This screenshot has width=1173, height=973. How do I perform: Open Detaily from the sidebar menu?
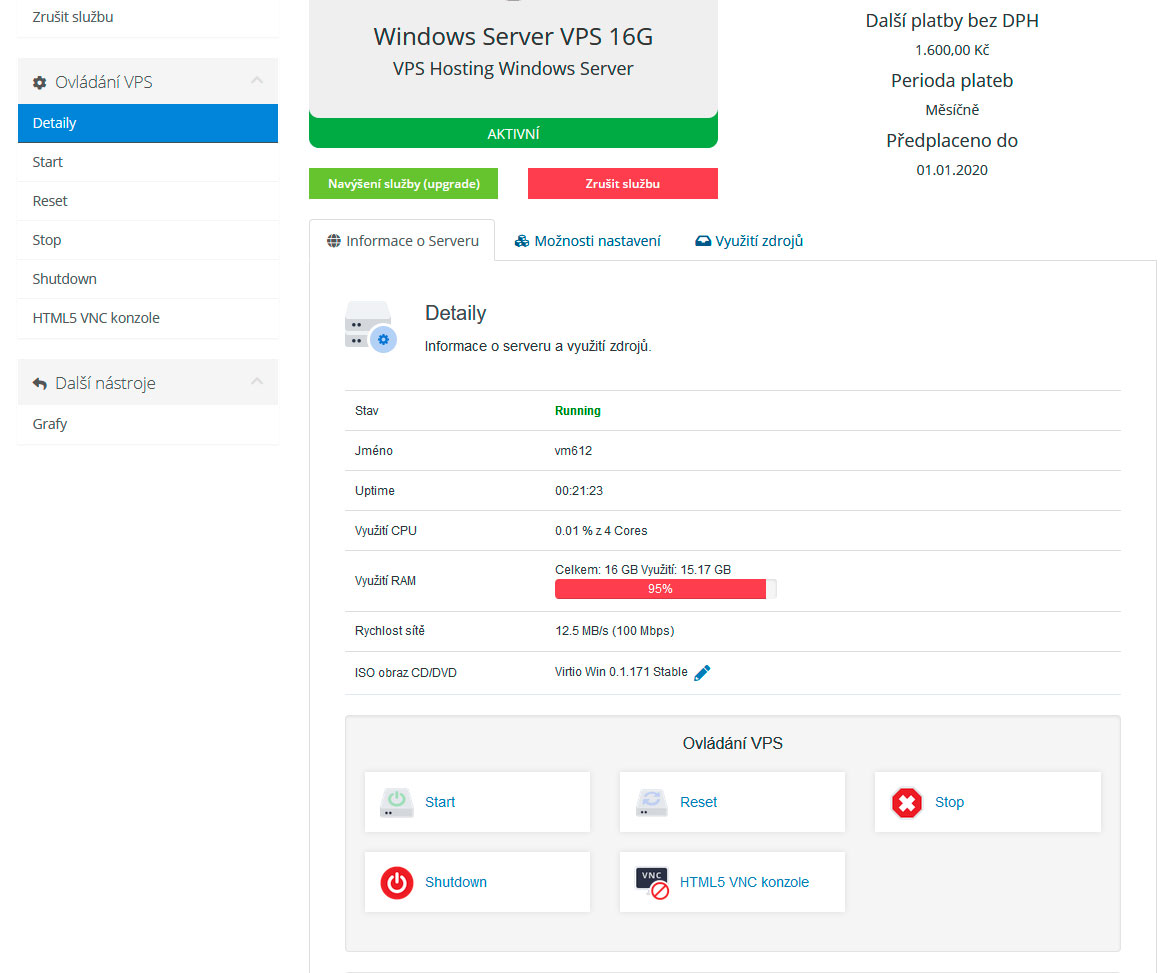point(55,122)
